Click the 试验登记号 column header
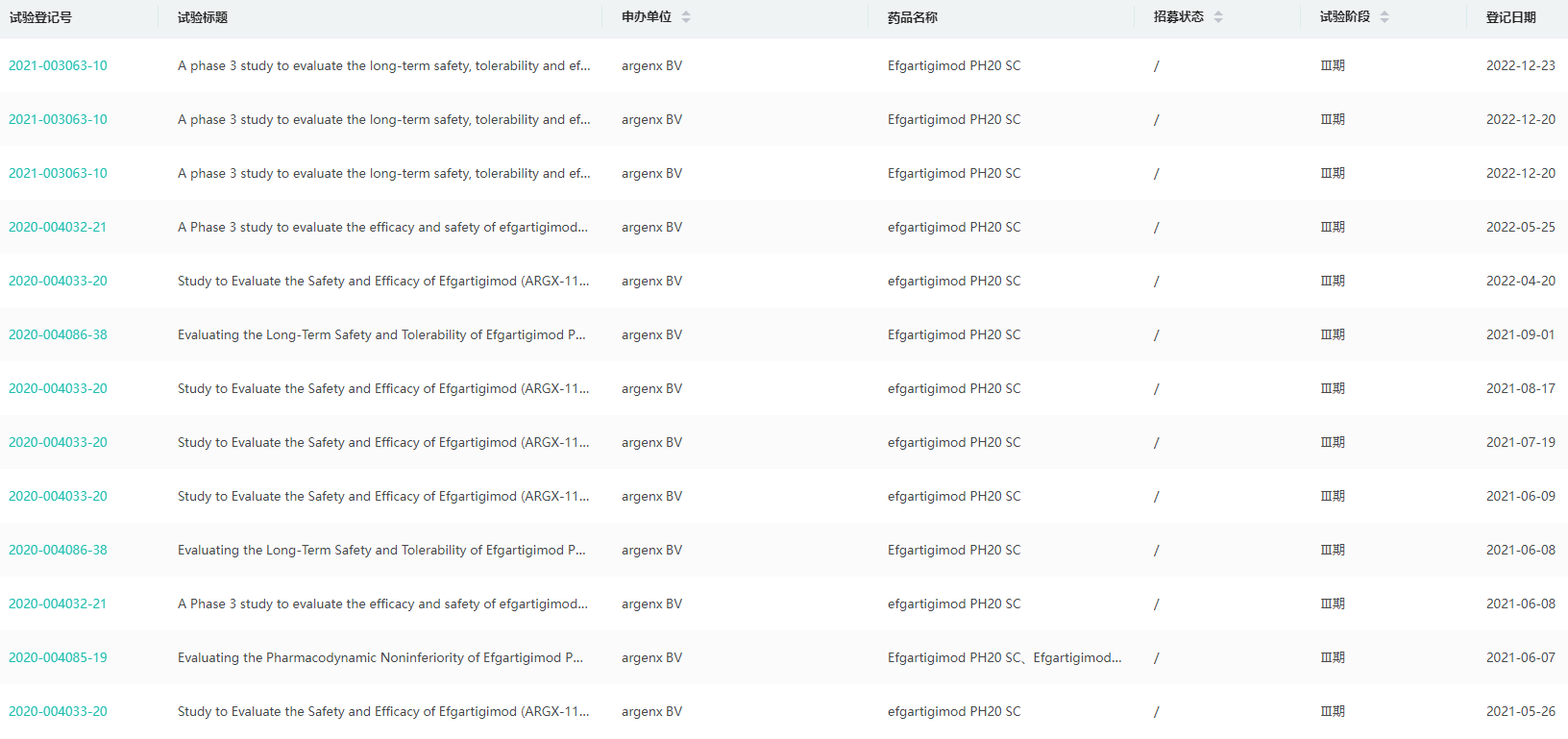 40,17
